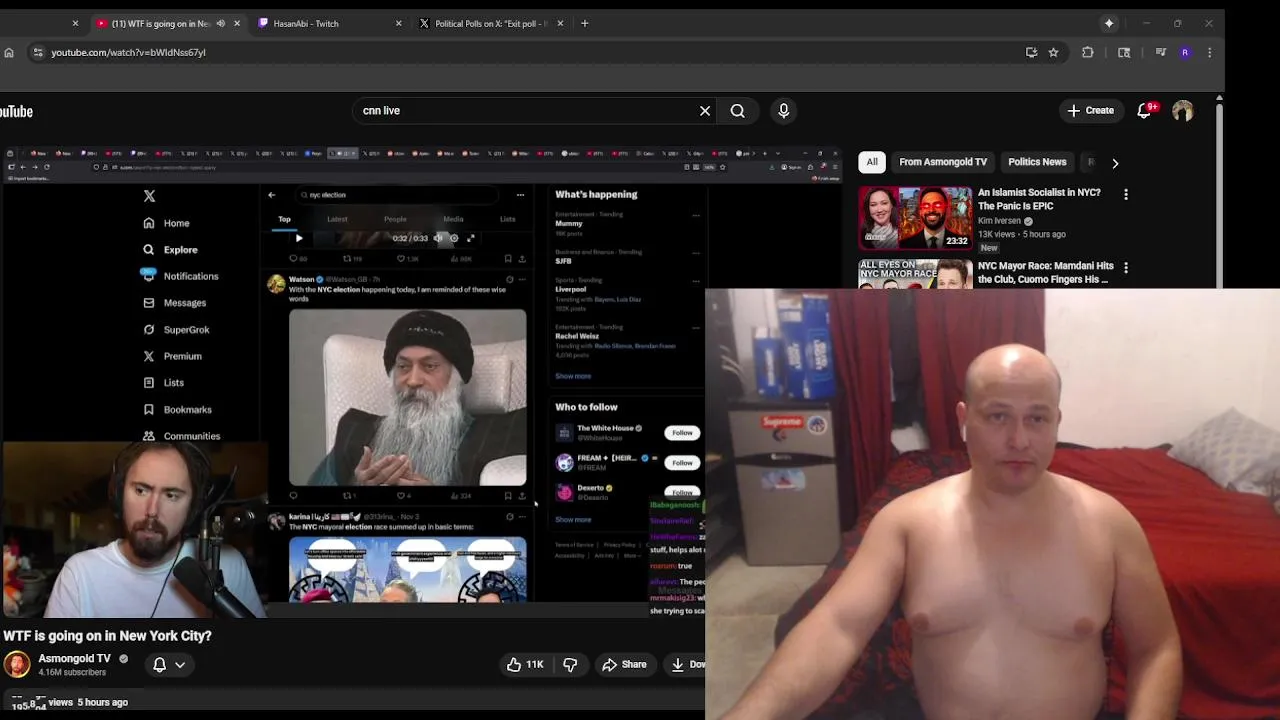The image size is (1280, 720).
Task: Open 'NYC Mayor Race: Mamdani Hits' video title
Action: (x=1046, y=272)
